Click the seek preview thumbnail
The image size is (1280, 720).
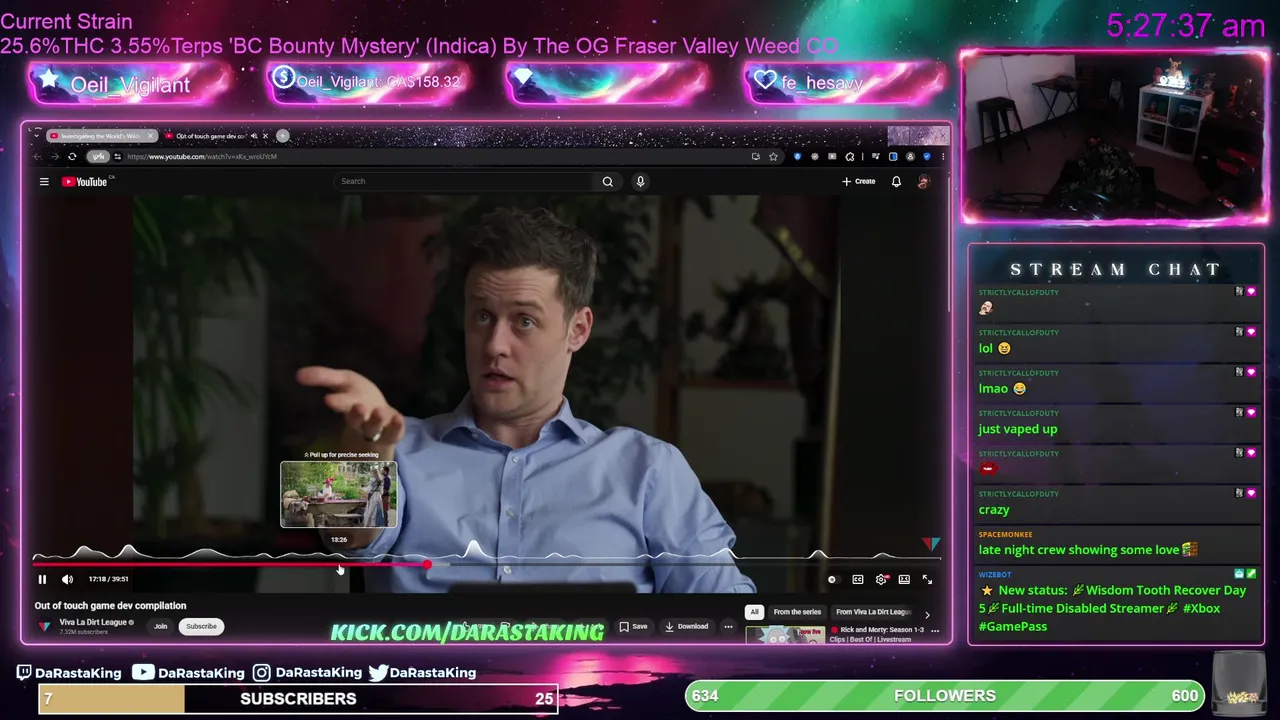pyautogui.click(x=339, y=494)
